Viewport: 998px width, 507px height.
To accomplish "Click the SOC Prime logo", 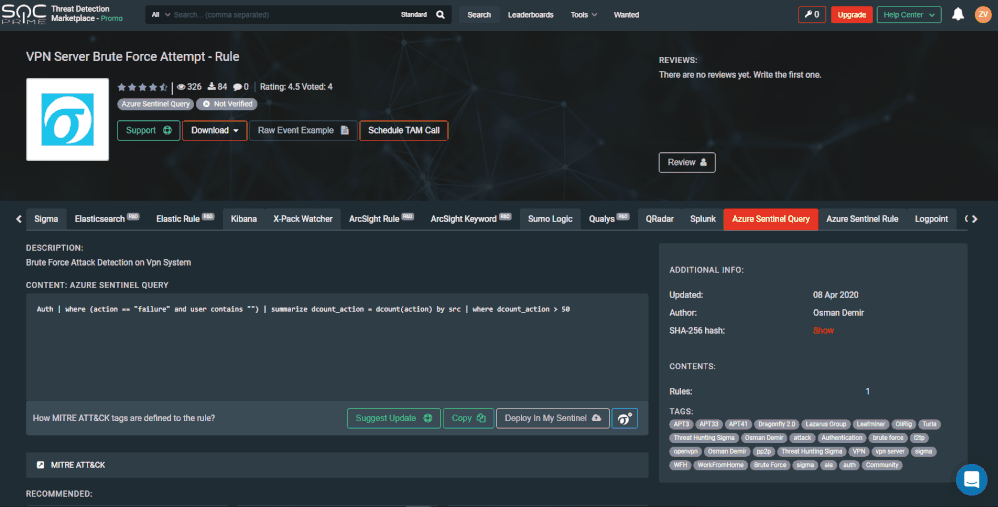I will 24,14.
